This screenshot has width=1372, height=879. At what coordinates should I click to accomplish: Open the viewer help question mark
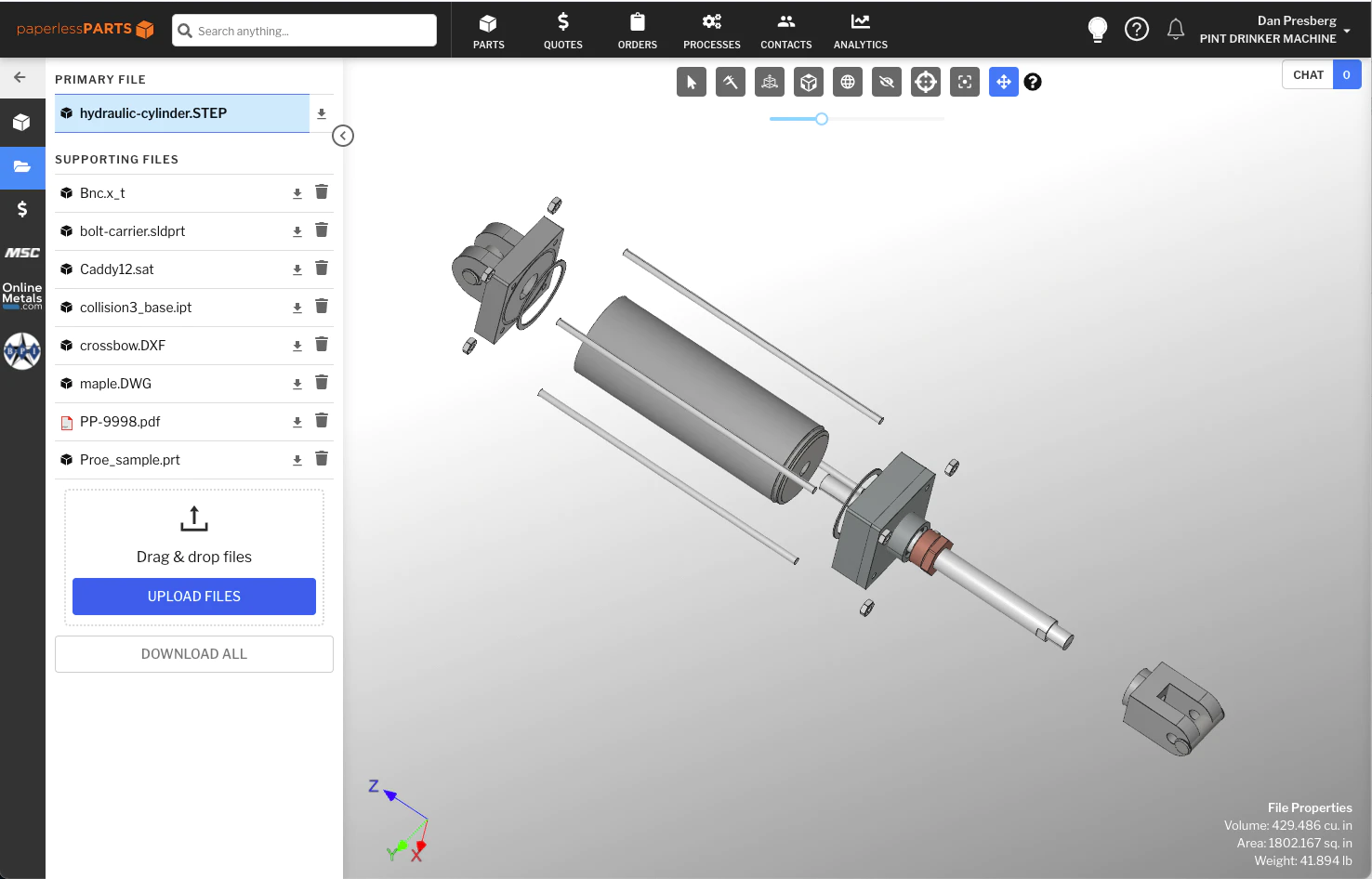[1033, 82]
